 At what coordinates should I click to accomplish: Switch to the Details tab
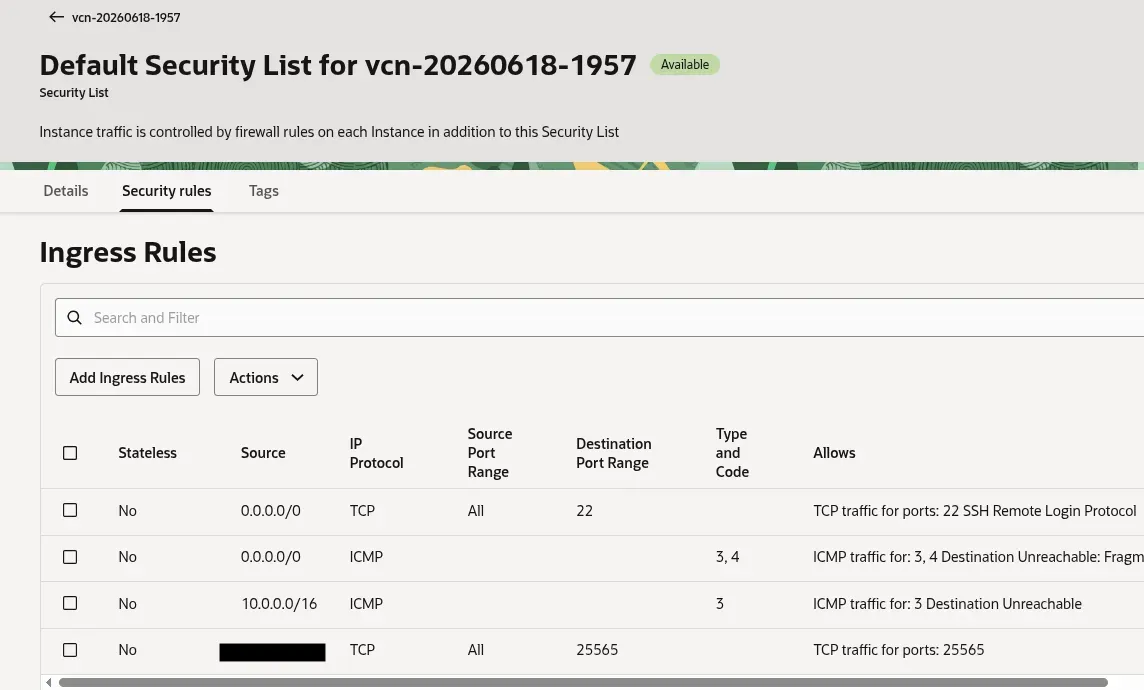(66, 190)
